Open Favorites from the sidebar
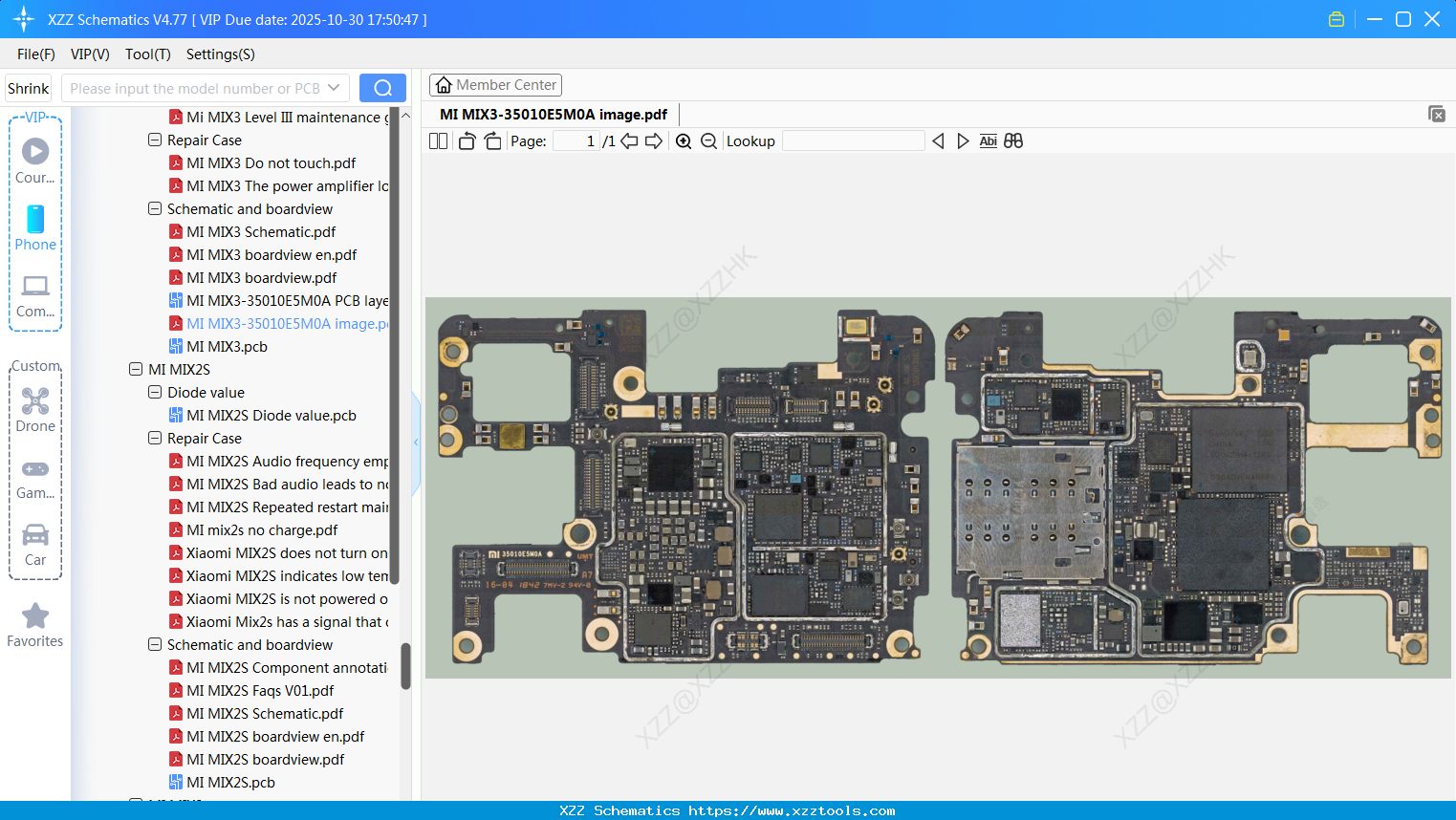 (x=35, y=626)
